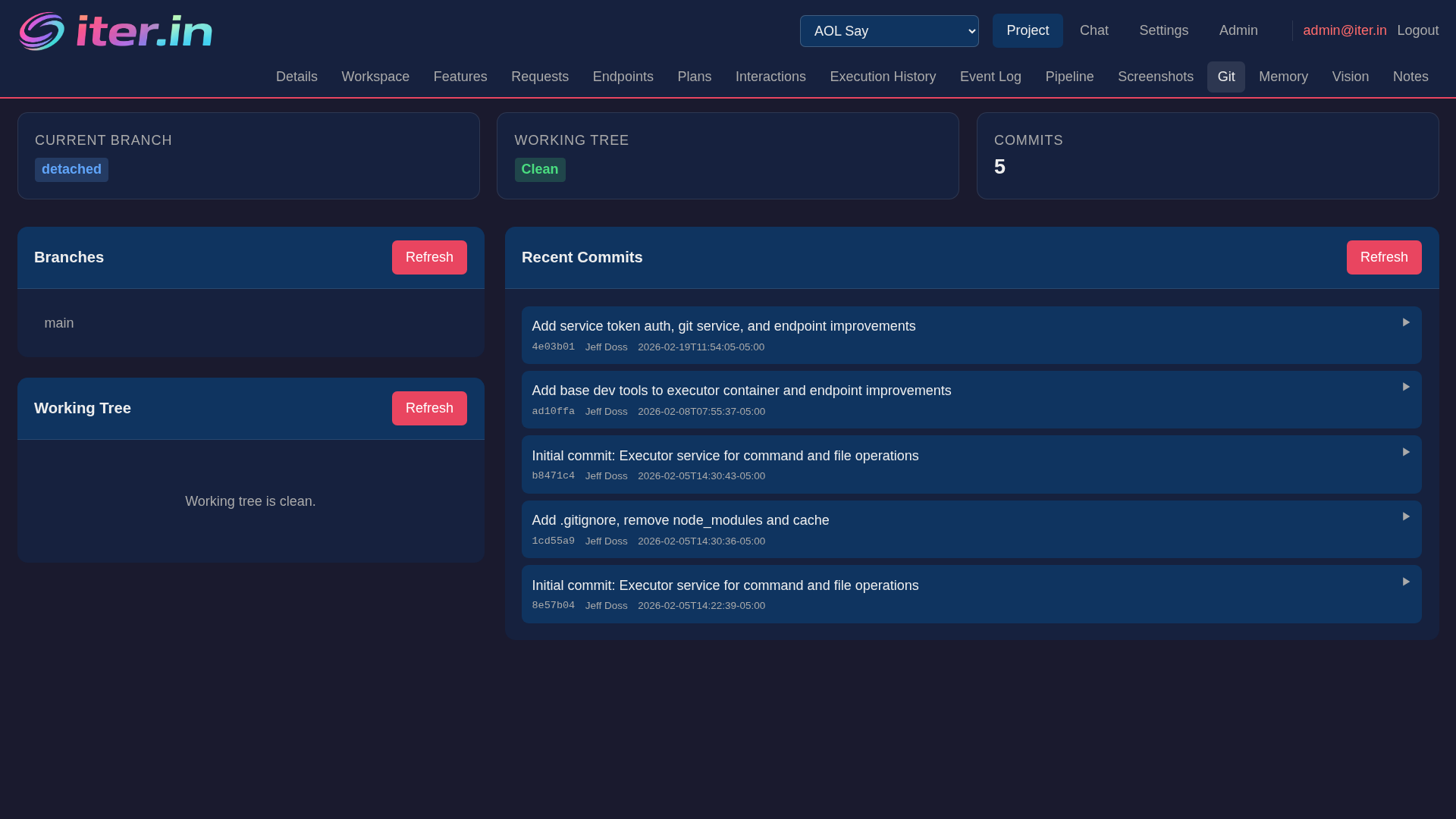
Task: Open the Event Log tab
Action: (x=990, y=77)
